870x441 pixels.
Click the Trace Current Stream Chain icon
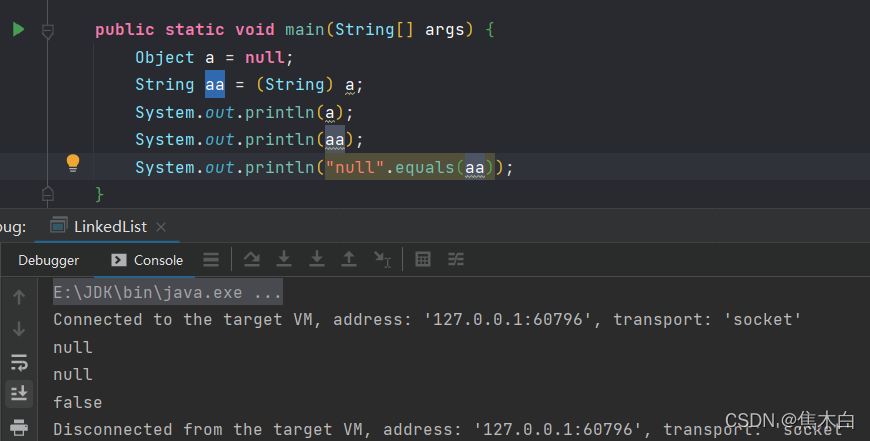coord(456,260)
